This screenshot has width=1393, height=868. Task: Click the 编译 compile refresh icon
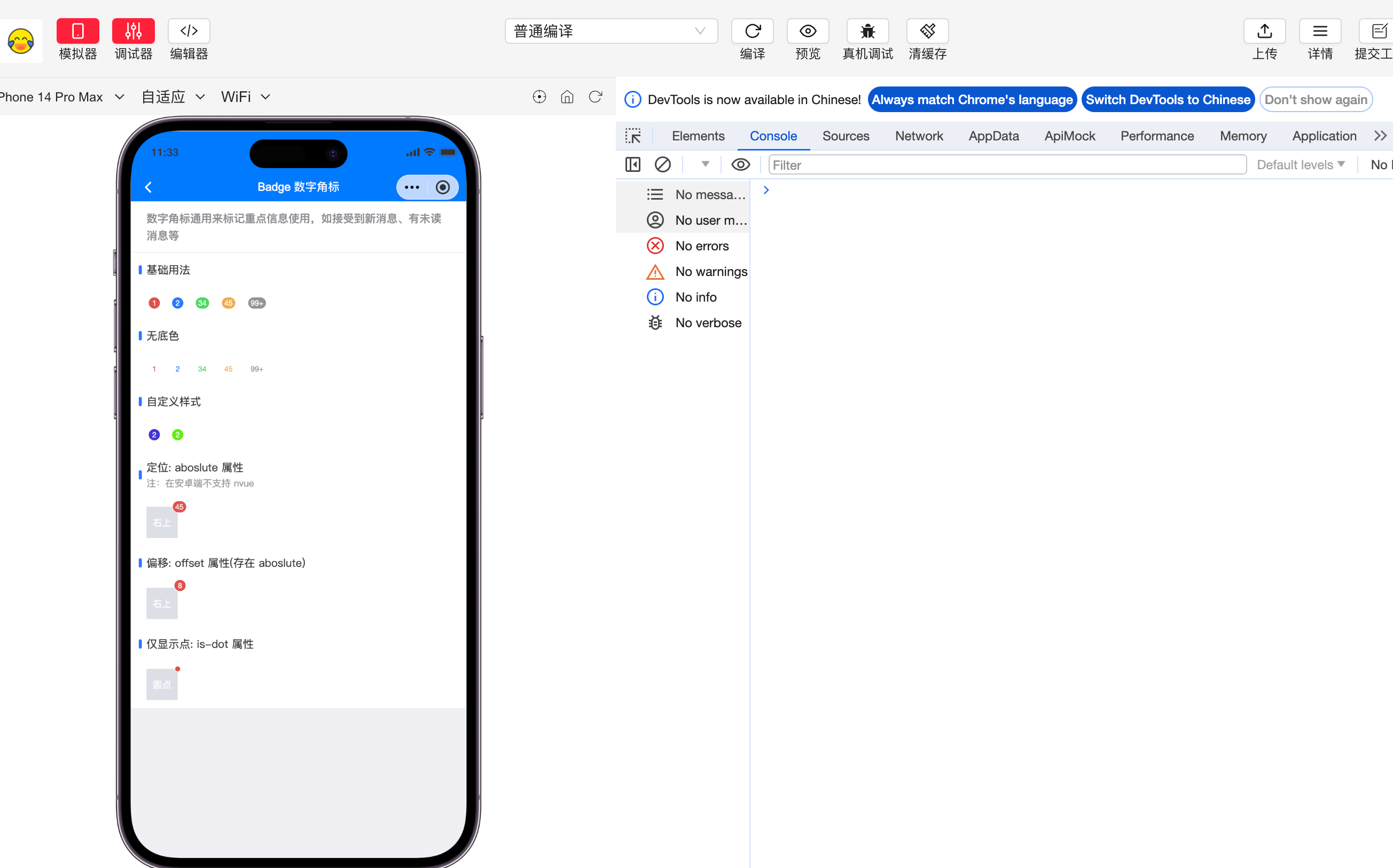pyautogui.click(x=752, y=31)
